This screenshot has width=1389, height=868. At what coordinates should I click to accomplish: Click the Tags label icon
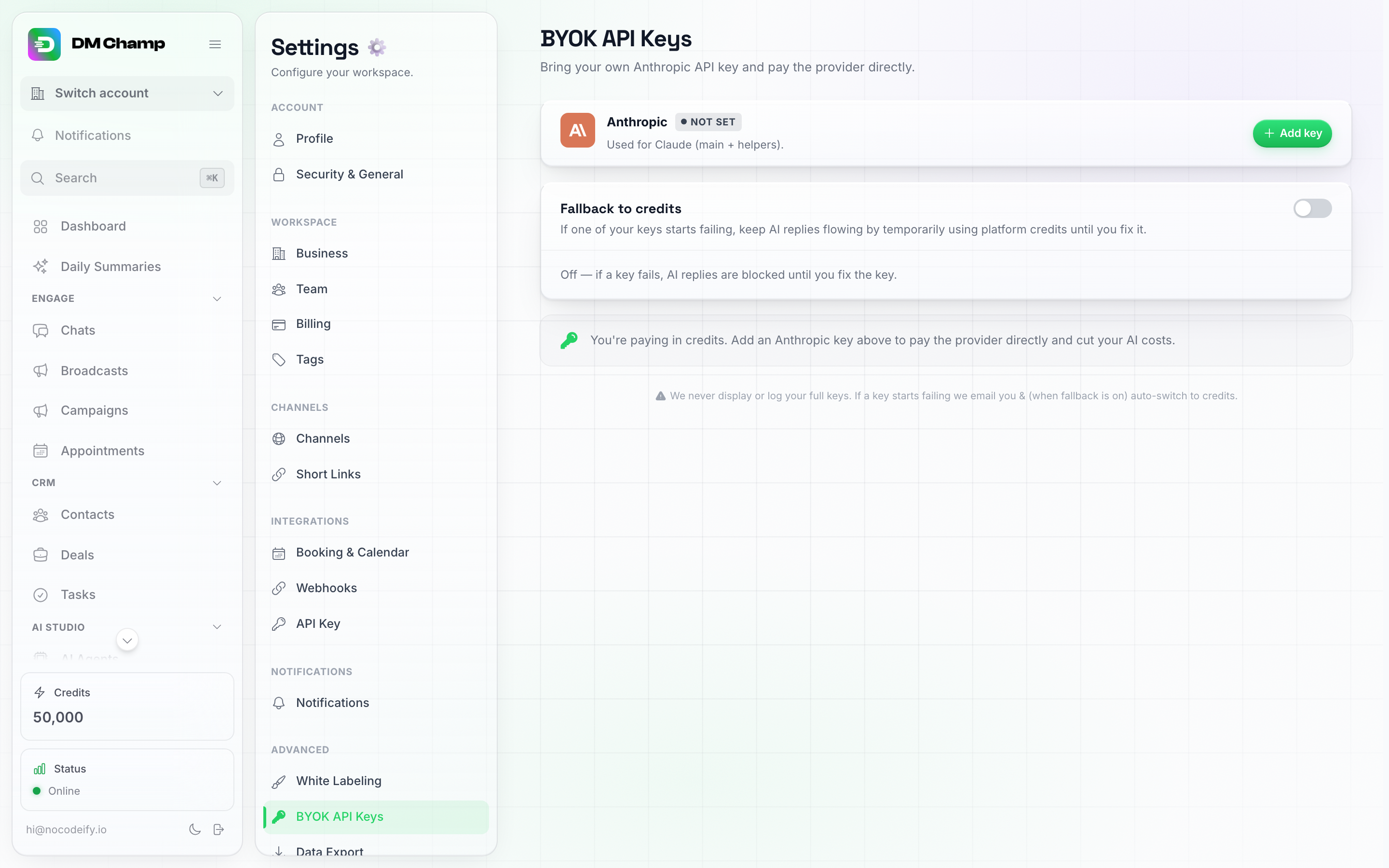[279, 360]
